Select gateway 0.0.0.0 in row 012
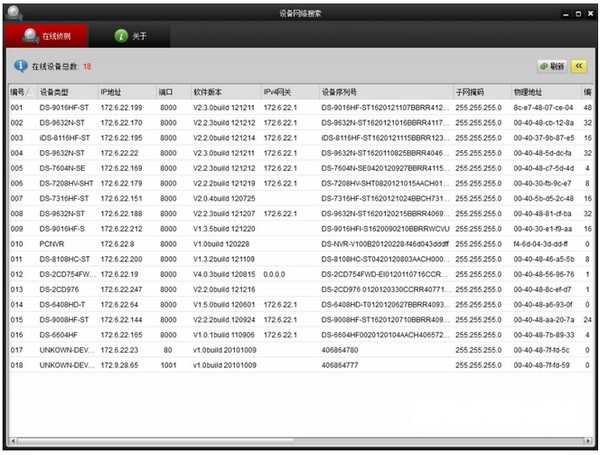The image size is (600, 455). [274, 274]
